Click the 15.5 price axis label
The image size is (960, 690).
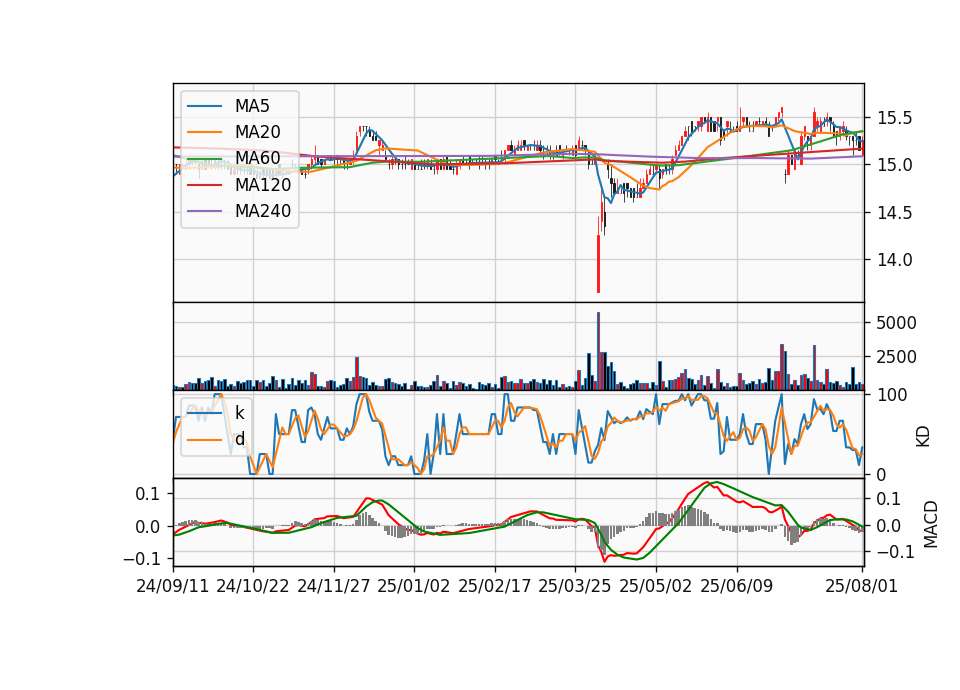pos(894,118)
